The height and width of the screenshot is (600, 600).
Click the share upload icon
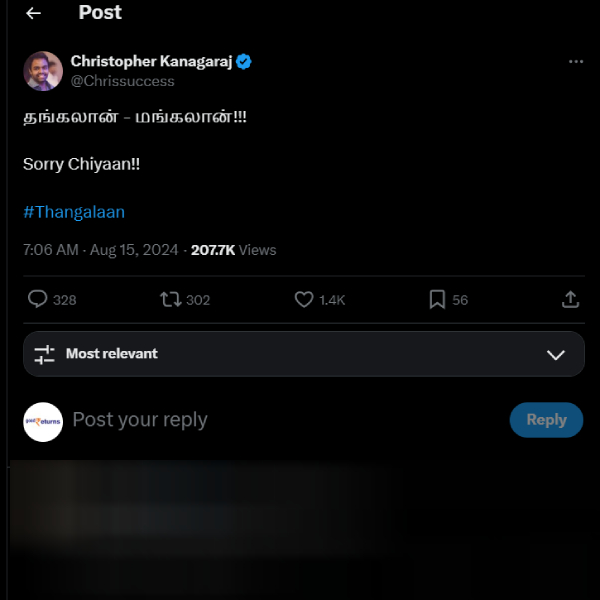[571, 299]
